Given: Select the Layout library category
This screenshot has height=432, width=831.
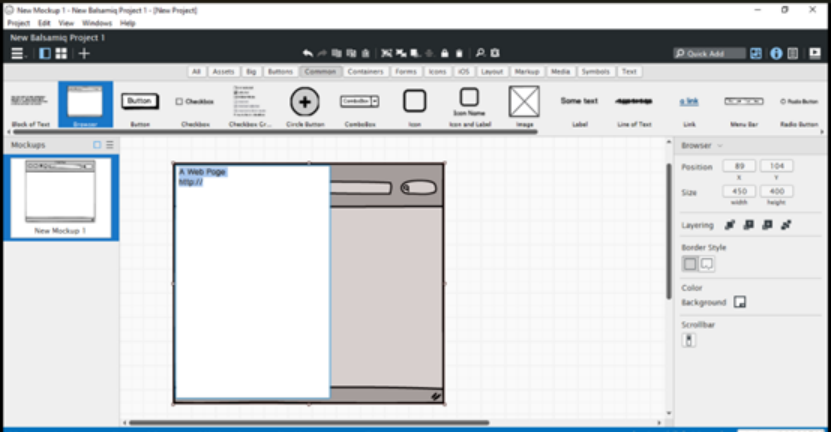Looking at the screenshot, I should coord(492,72).
